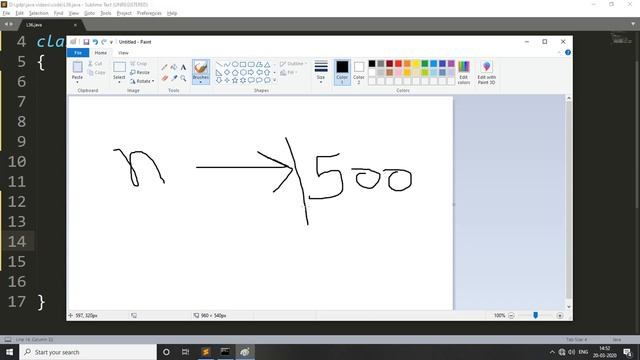
Task: Switch to the View ribbon tab
Action: point(123,53)
